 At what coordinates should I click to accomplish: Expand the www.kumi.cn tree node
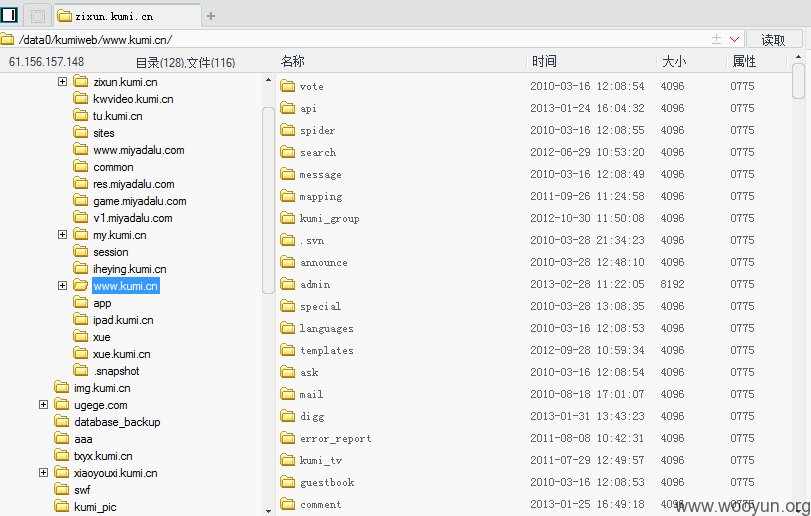pyautogui.click(x=63, y=285)
